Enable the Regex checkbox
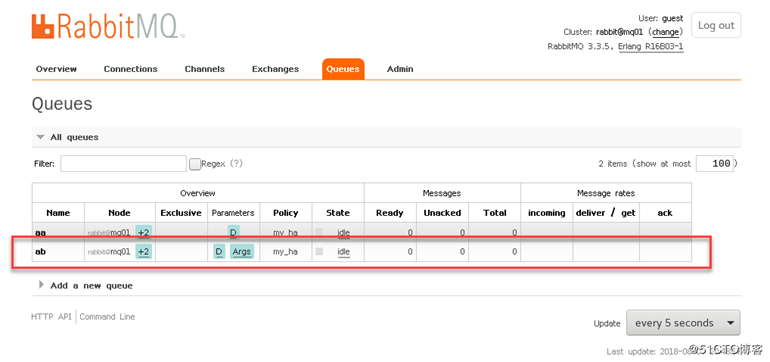The height and width of the screenshot is (362, 770). 195,164
